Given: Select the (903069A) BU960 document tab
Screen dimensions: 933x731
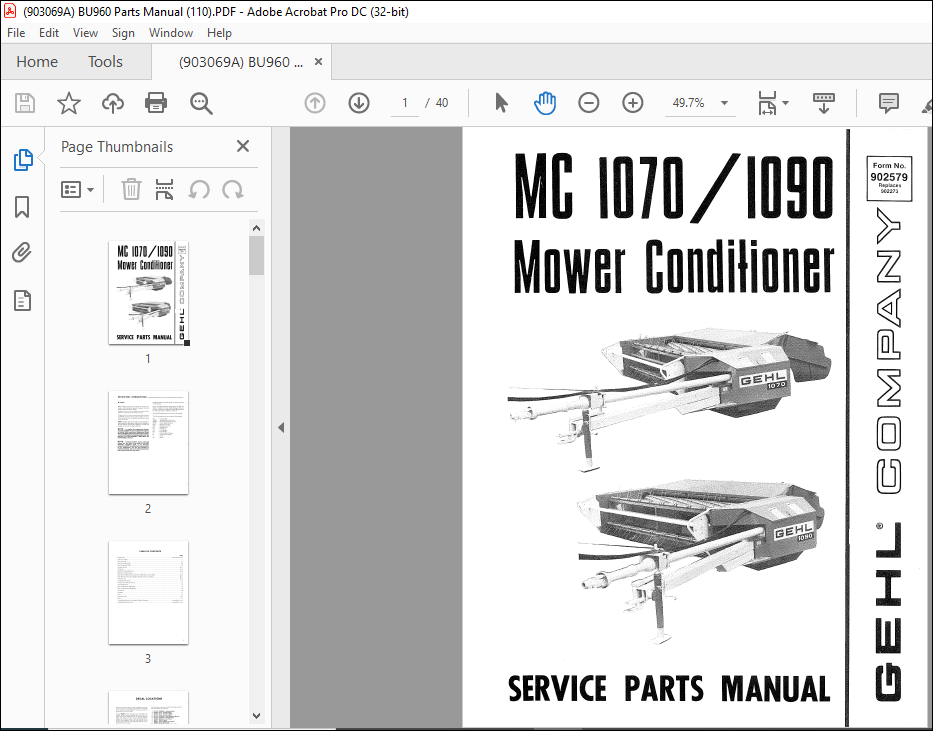Looking at the screenshot, I should point(241,62).
